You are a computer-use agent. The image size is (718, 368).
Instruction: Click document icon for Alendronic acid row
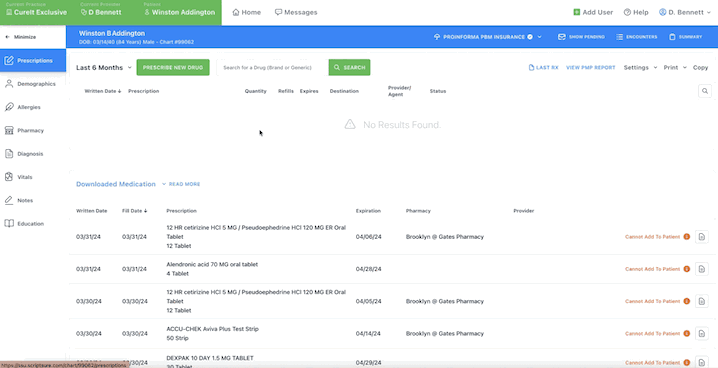tap(702, 269)
